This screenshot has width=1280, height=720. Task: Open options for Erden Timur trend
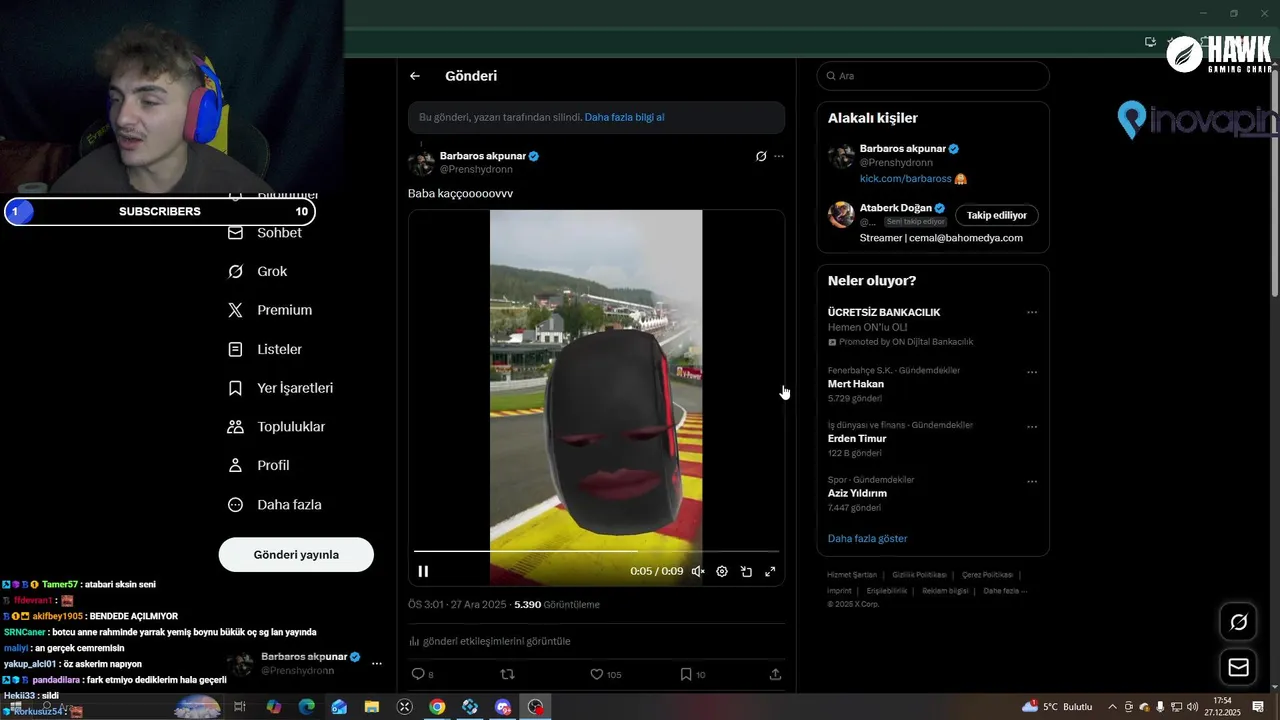click(1032, 427)
